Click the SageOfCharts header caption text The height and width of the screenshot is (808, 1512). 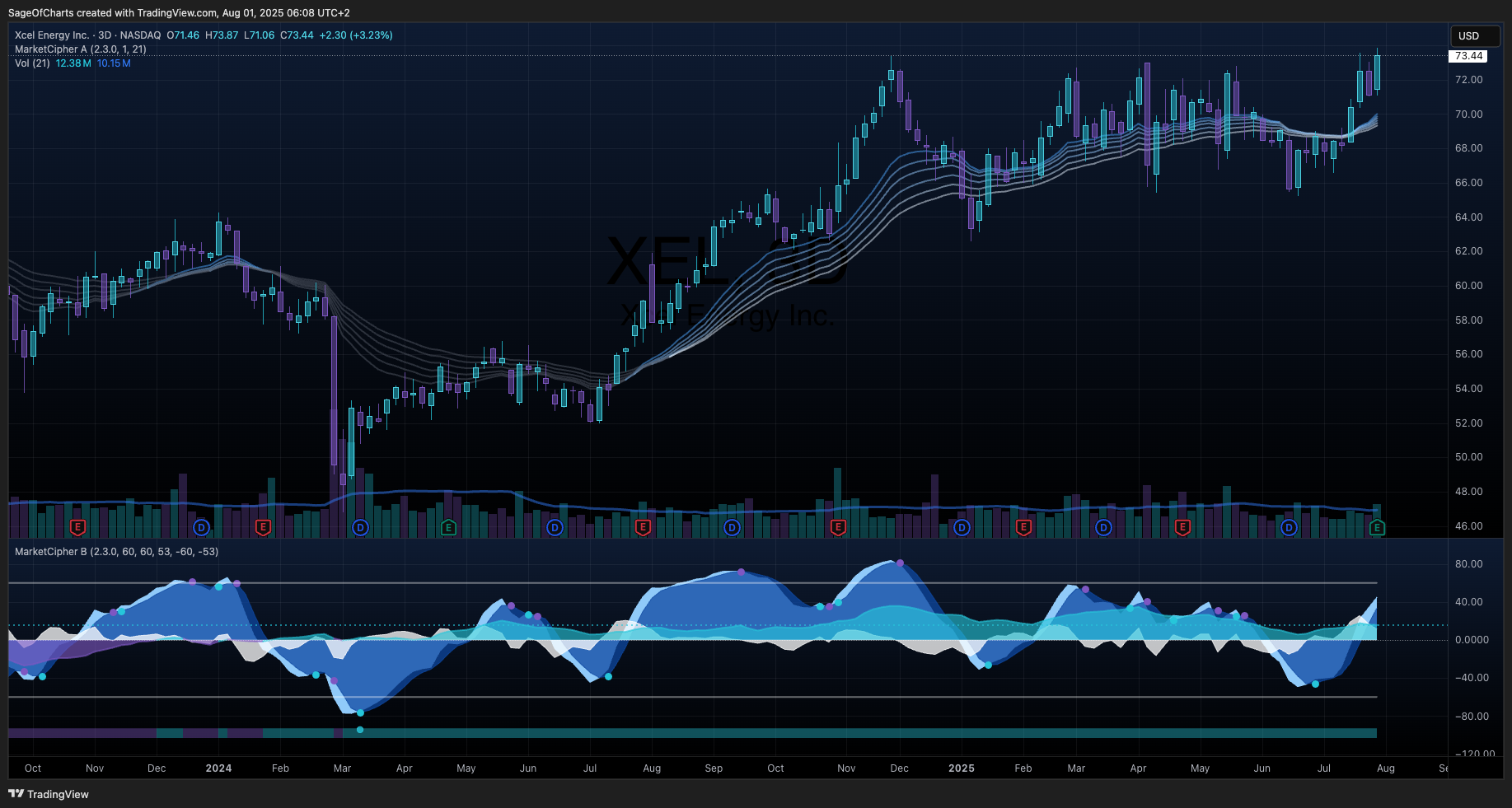pos(179,12)
